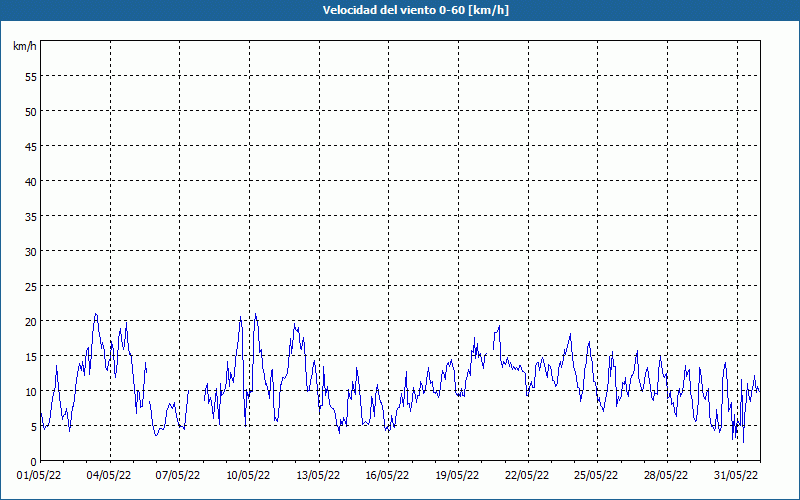Click the date label 13/05/22
The image size is (800, 500).
pyautogui.click(x=318, y=476)
